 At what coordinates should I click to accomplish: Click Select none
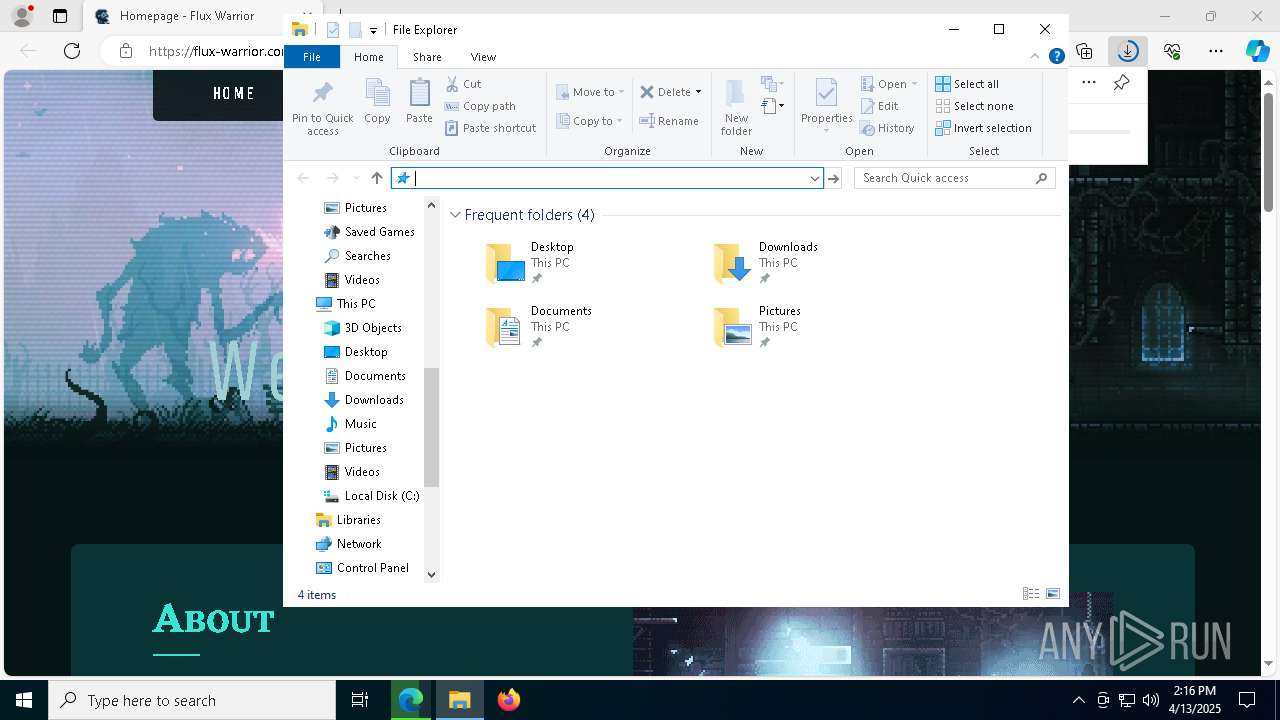(x=974, y=106)
